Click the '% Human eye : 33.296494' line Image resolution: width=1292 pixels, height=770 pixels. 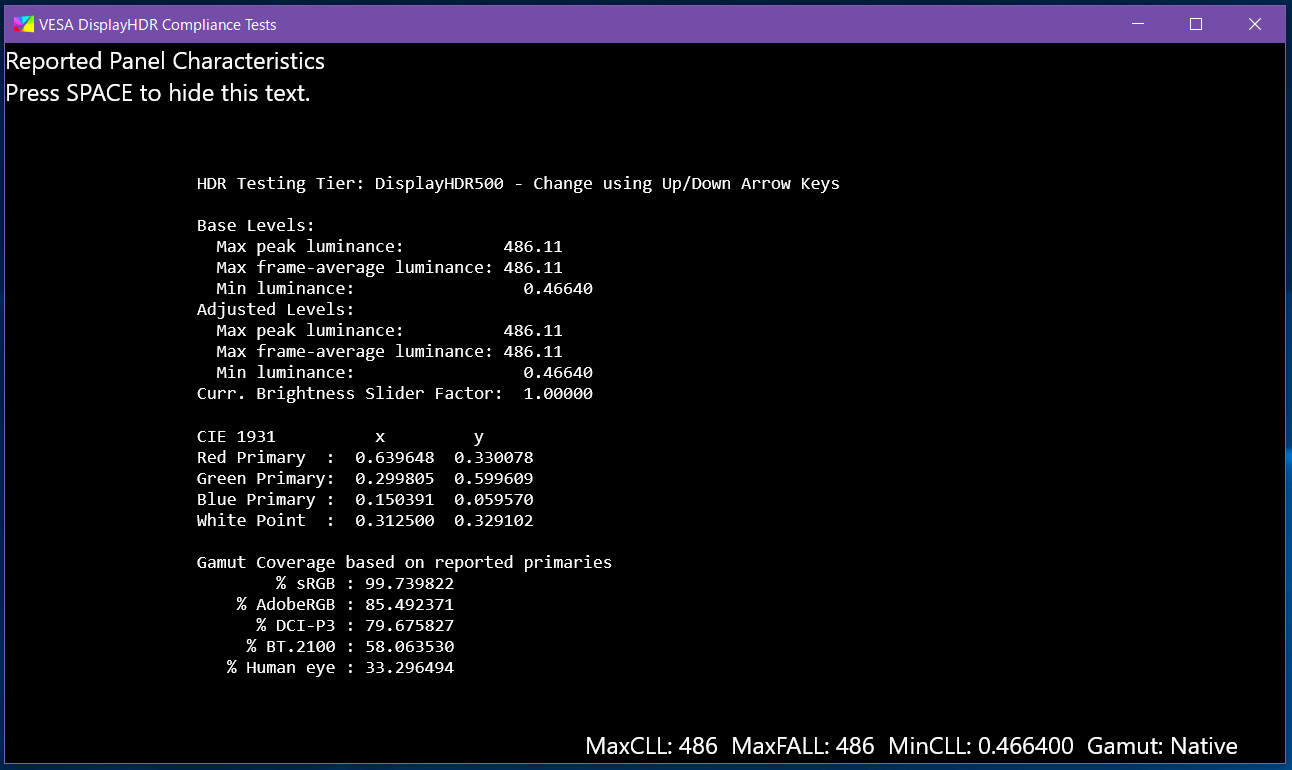(x=341, y=668)
